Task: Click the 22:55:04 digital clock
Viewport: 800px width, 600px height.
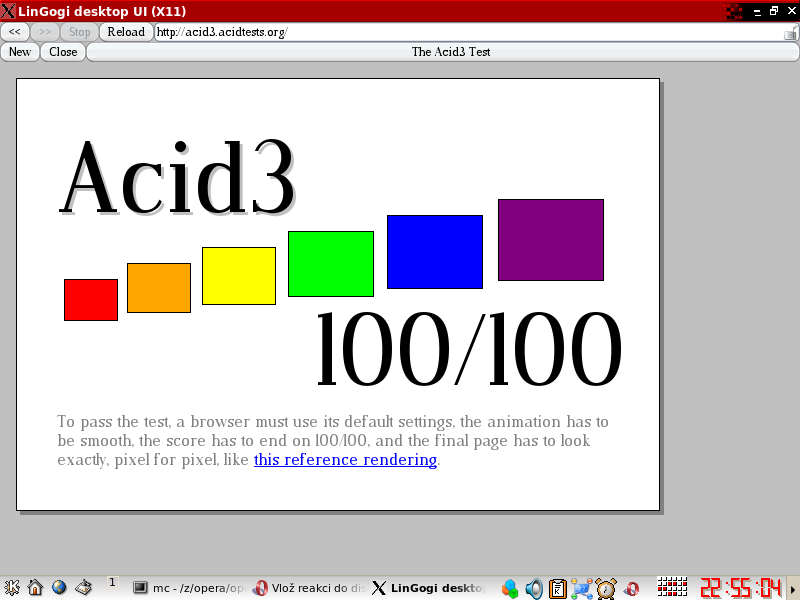Action: [x=740, y=588]
